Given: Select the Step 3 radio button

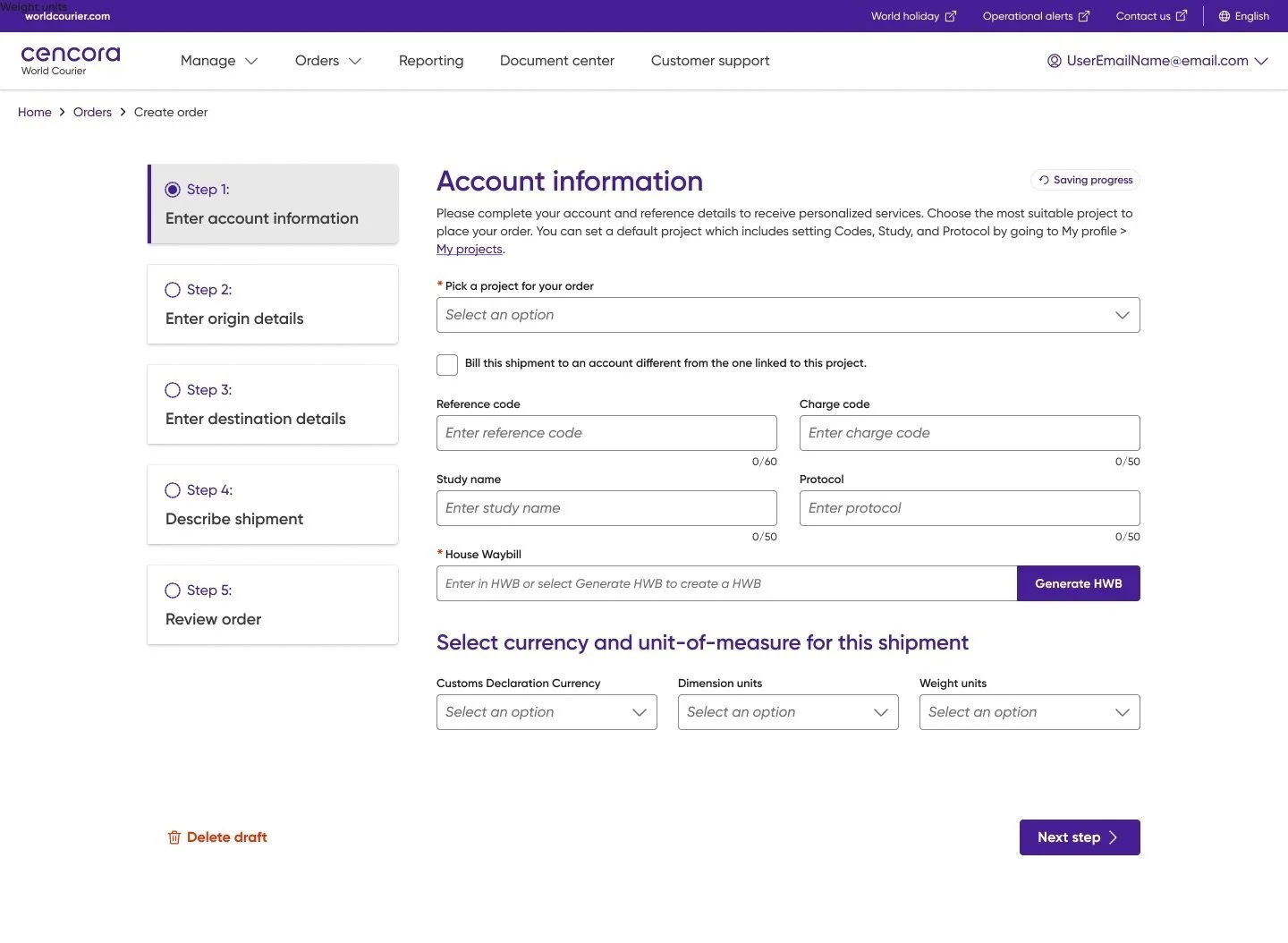Looking at the screenshot, I should coord(173,390).
